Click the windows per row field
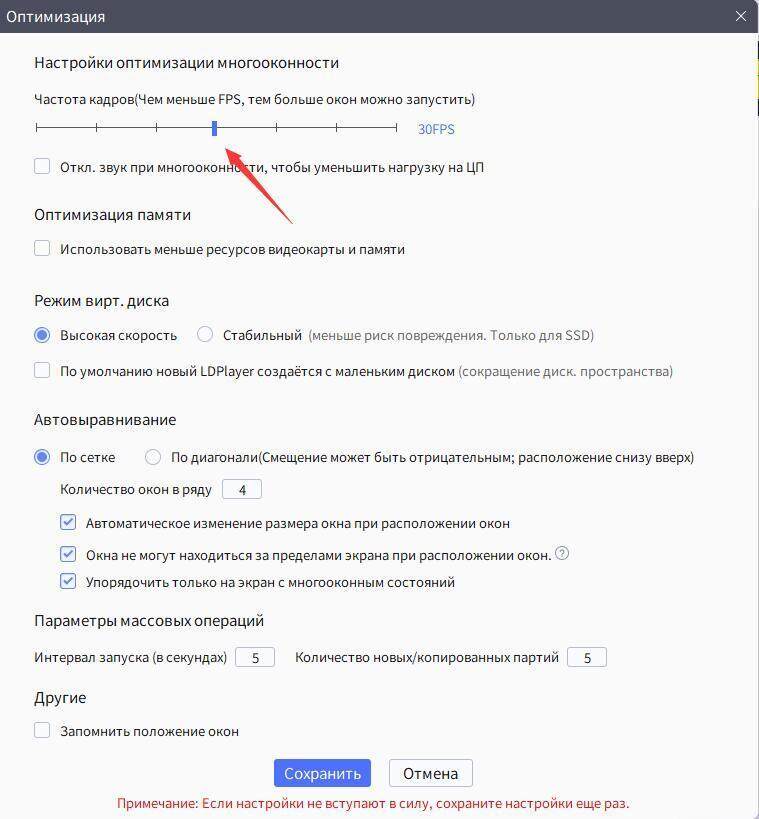The height and width of the screenshot is (819, 759). [x=242, y=489]
